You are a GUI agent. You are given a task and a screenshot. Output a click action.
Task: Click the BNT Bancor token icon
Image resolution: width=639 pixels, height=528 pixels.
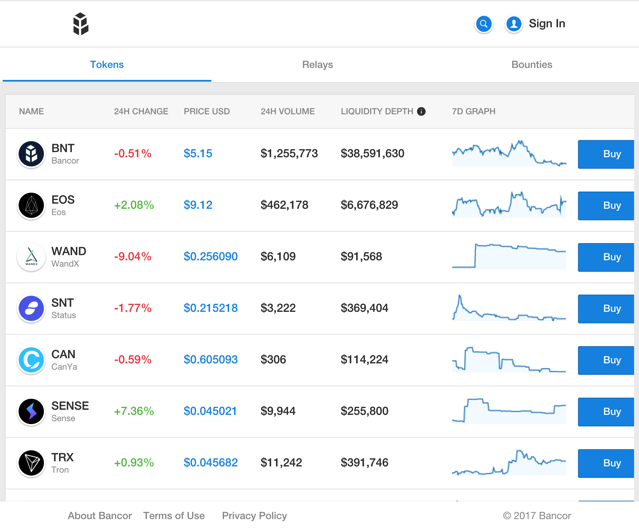point(31,154)
